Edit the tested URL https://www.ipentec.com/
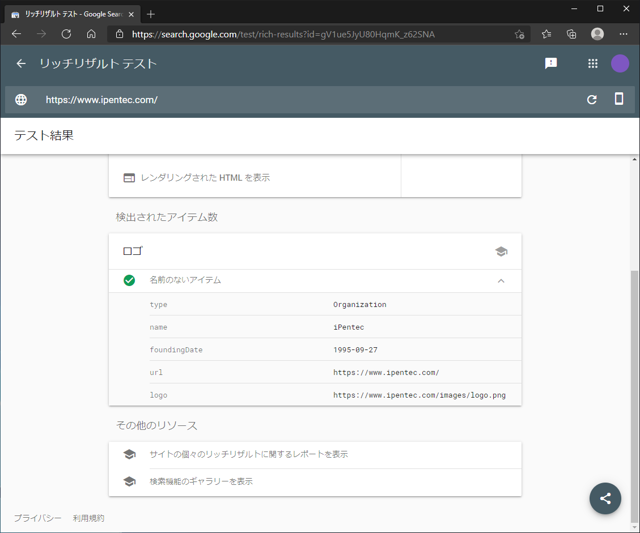Screen dimensions: 640x533 pyautogui.click(x=102, y=100)
